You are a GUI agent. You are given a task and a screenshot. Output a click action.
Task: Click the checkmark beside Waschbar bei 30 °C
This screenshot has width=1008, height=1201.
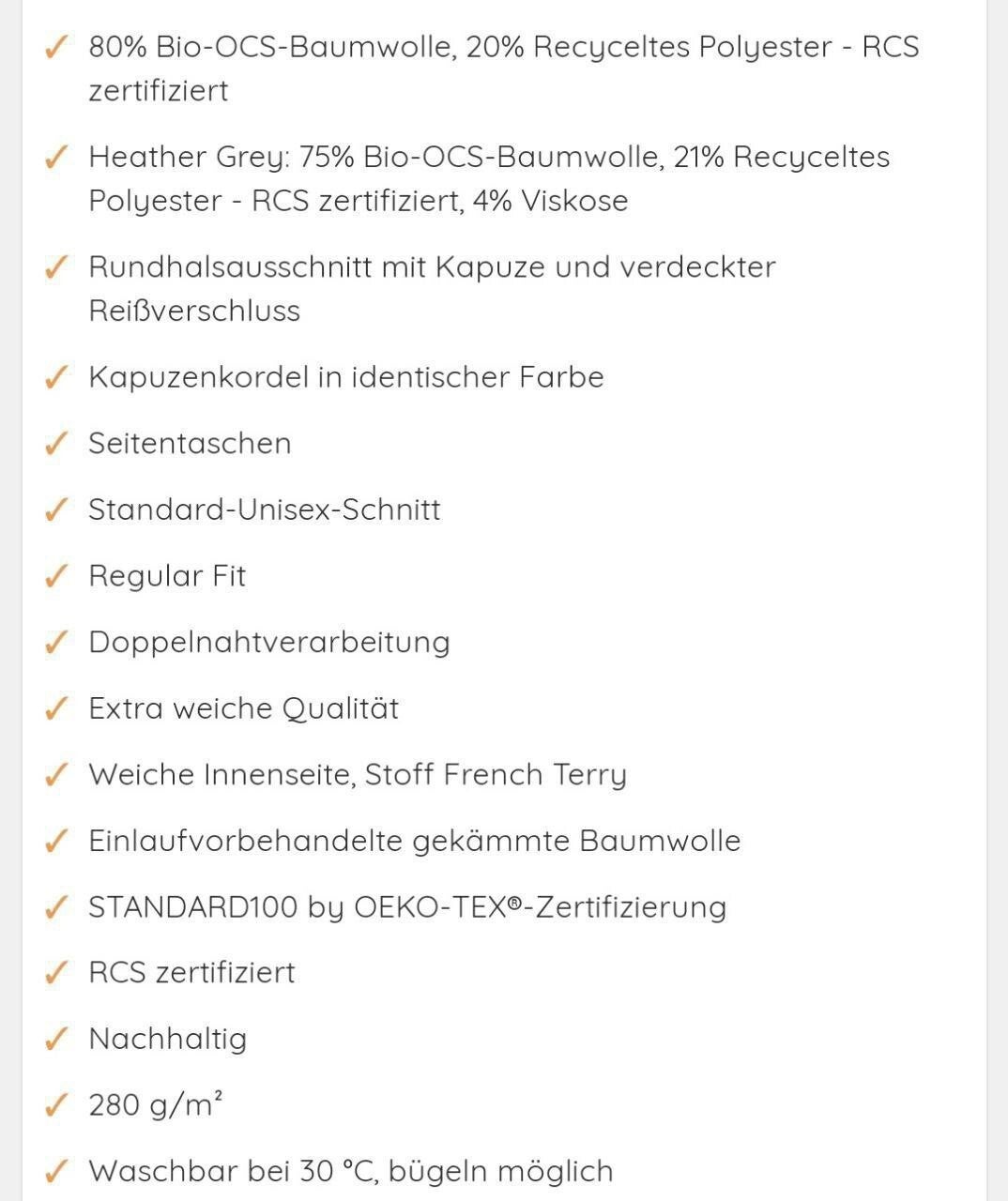point(56,1171)
